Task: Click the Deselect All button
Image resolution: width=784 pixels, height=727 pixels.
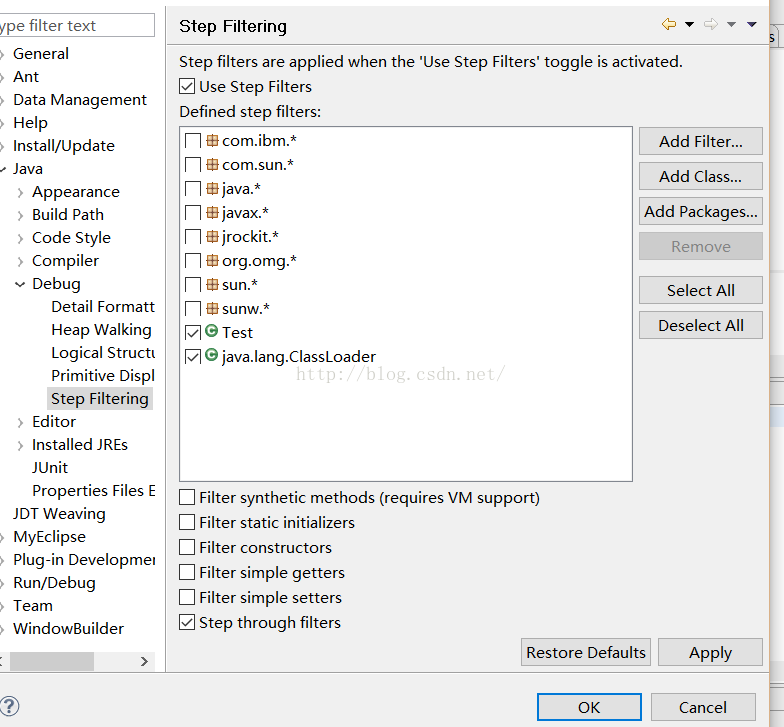Action: coord(700,326)
